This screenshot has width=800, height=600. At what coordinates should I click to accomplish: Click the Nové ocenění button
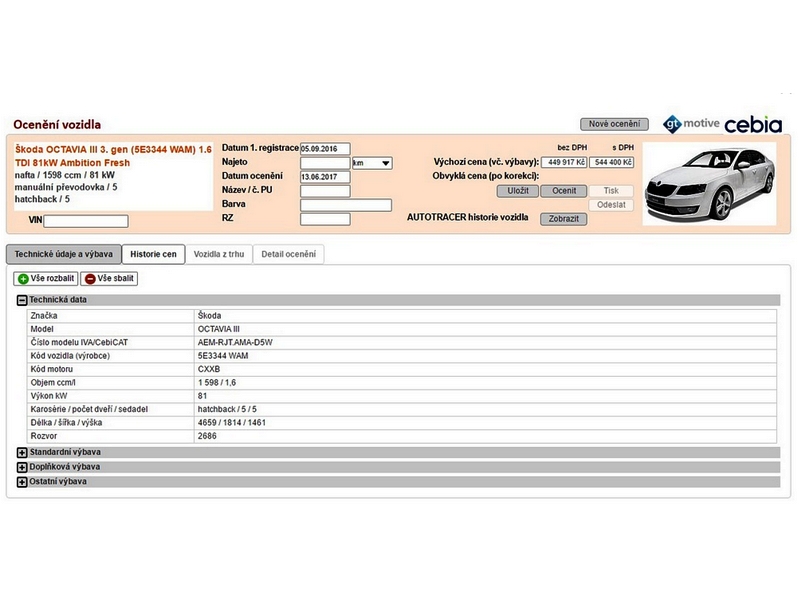614,124
